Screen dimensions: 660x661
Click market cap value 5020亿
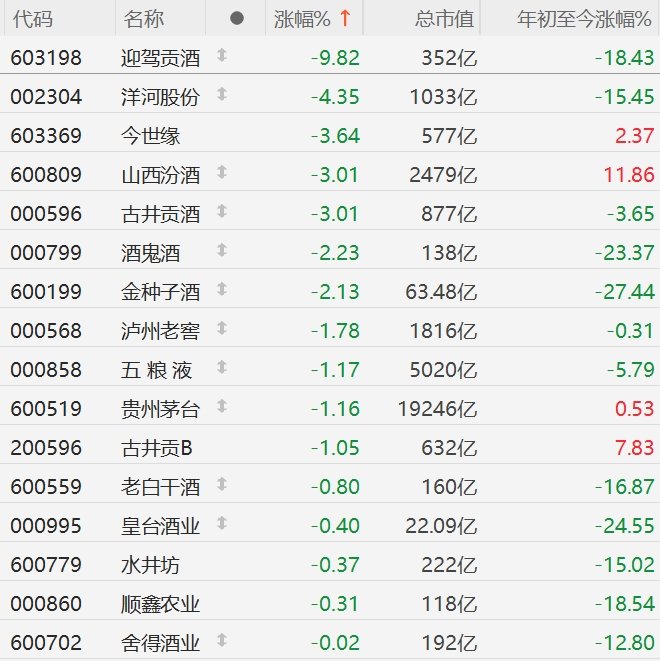tap(443, 370)
